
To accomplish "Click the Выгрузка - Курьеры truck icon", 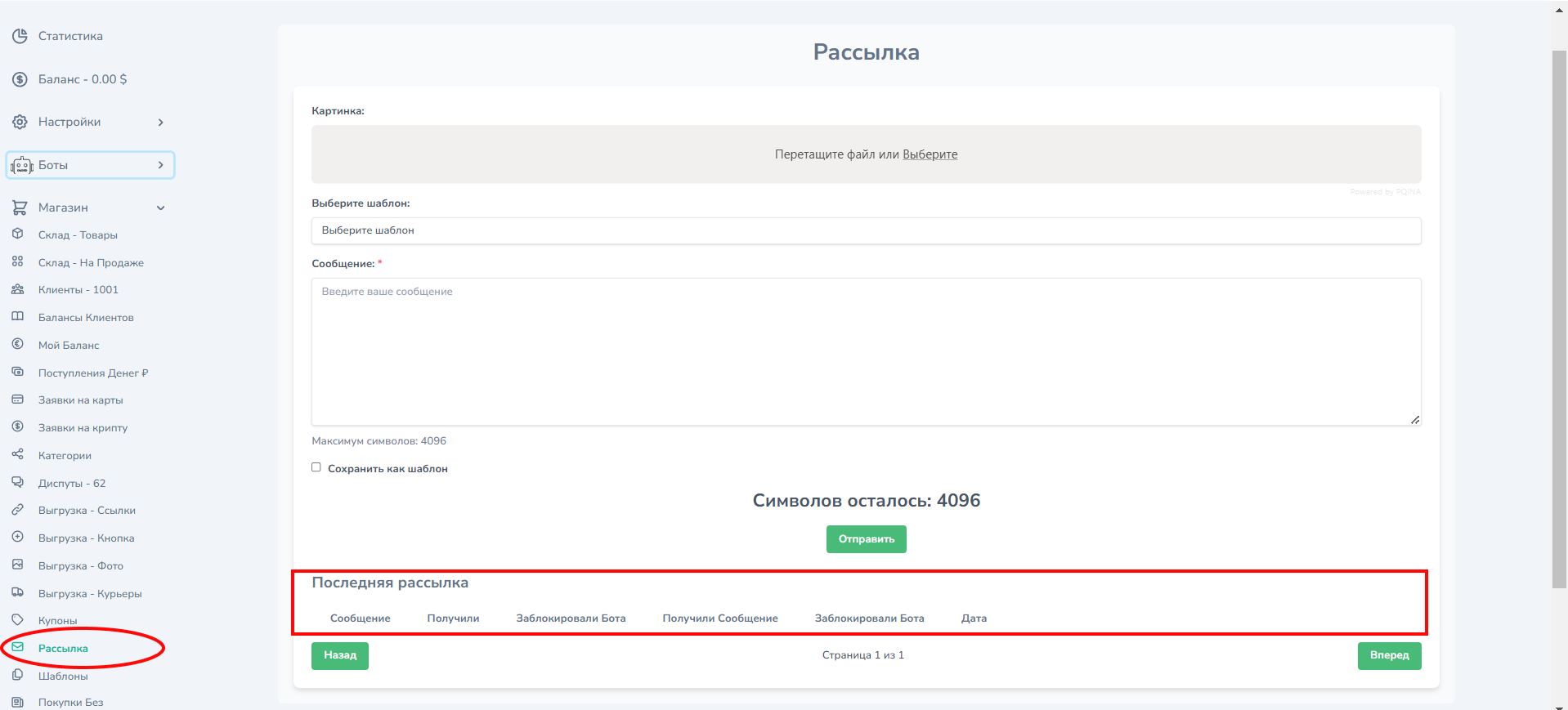I will [x=17, y=592].
